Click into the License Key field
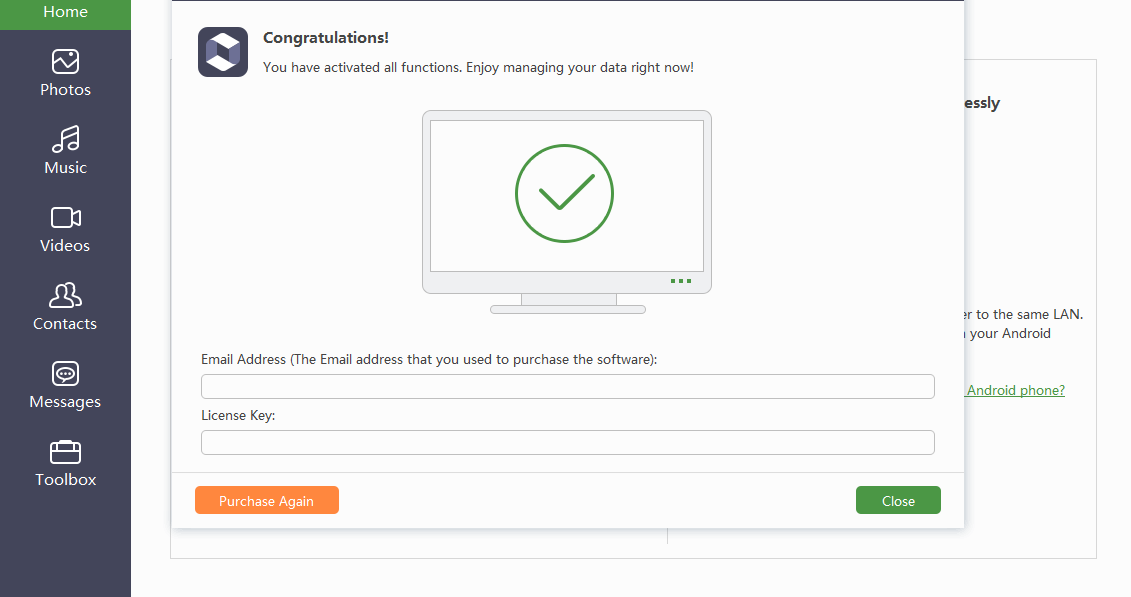 567,443
